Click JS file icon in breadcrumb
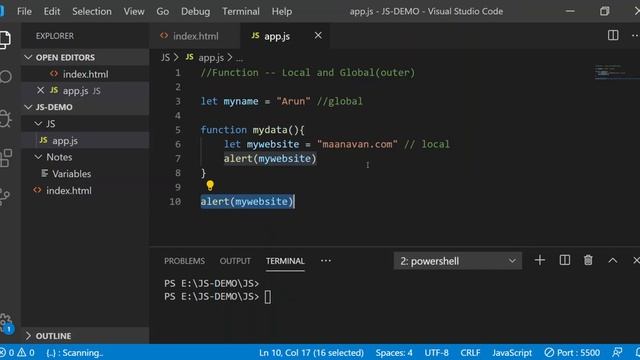This screenshot has width=640, height=360. pos(189,57)
